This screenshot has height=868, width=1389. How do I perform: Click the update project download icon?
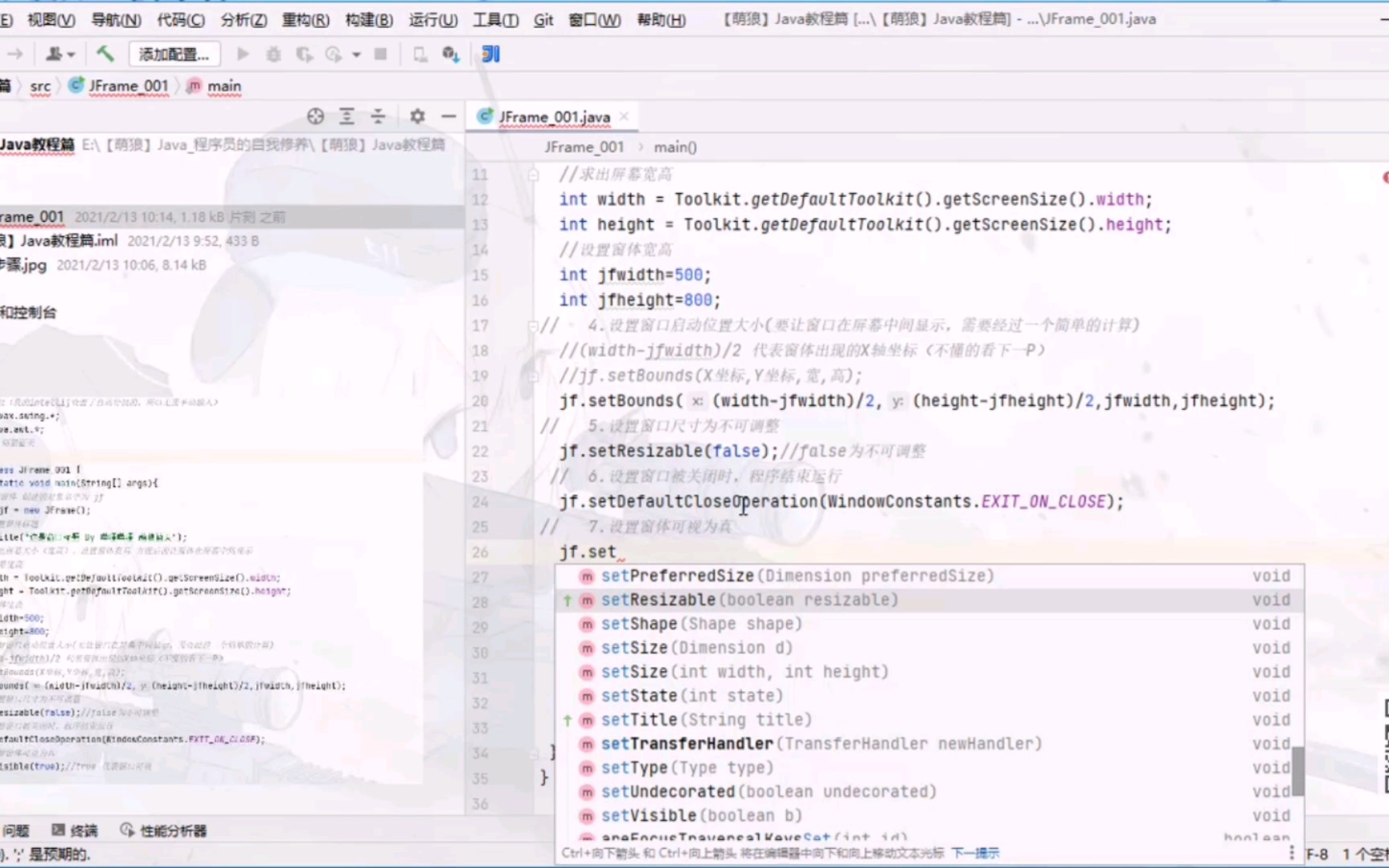(451, 54)
